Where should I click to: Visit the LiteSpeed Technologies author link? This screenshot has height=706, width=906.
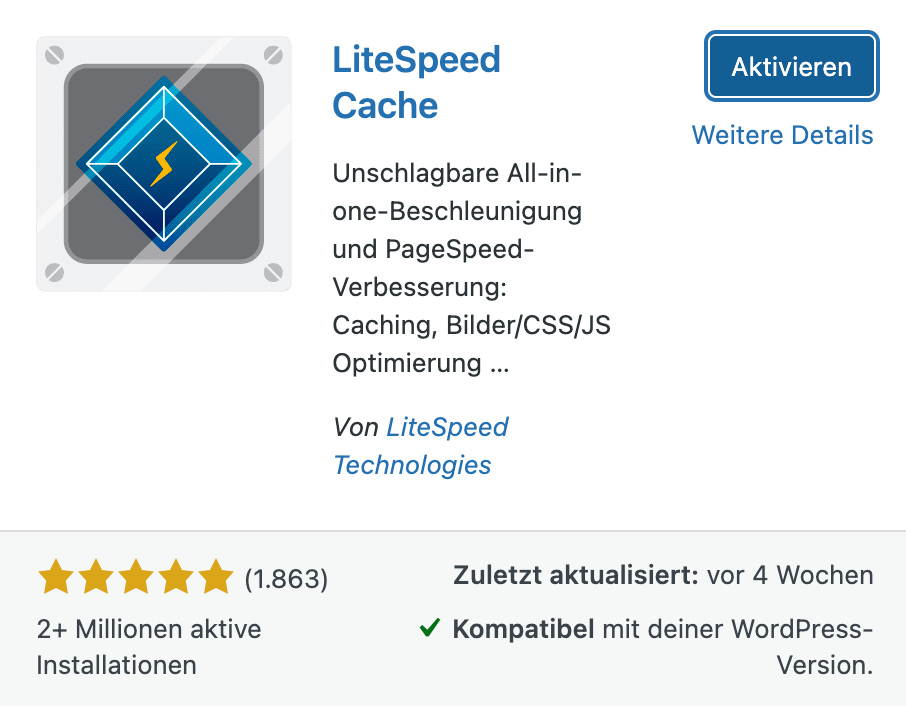tap(421, 446)
